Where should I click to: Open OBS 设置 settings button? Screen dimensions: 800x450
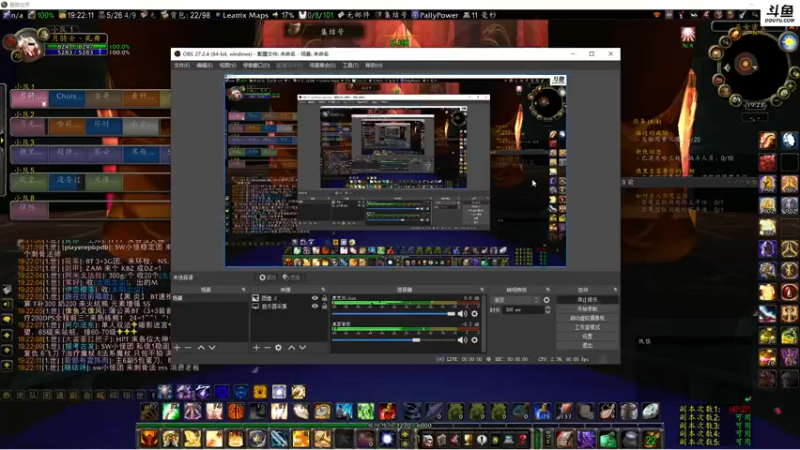(x=587, y=336)
